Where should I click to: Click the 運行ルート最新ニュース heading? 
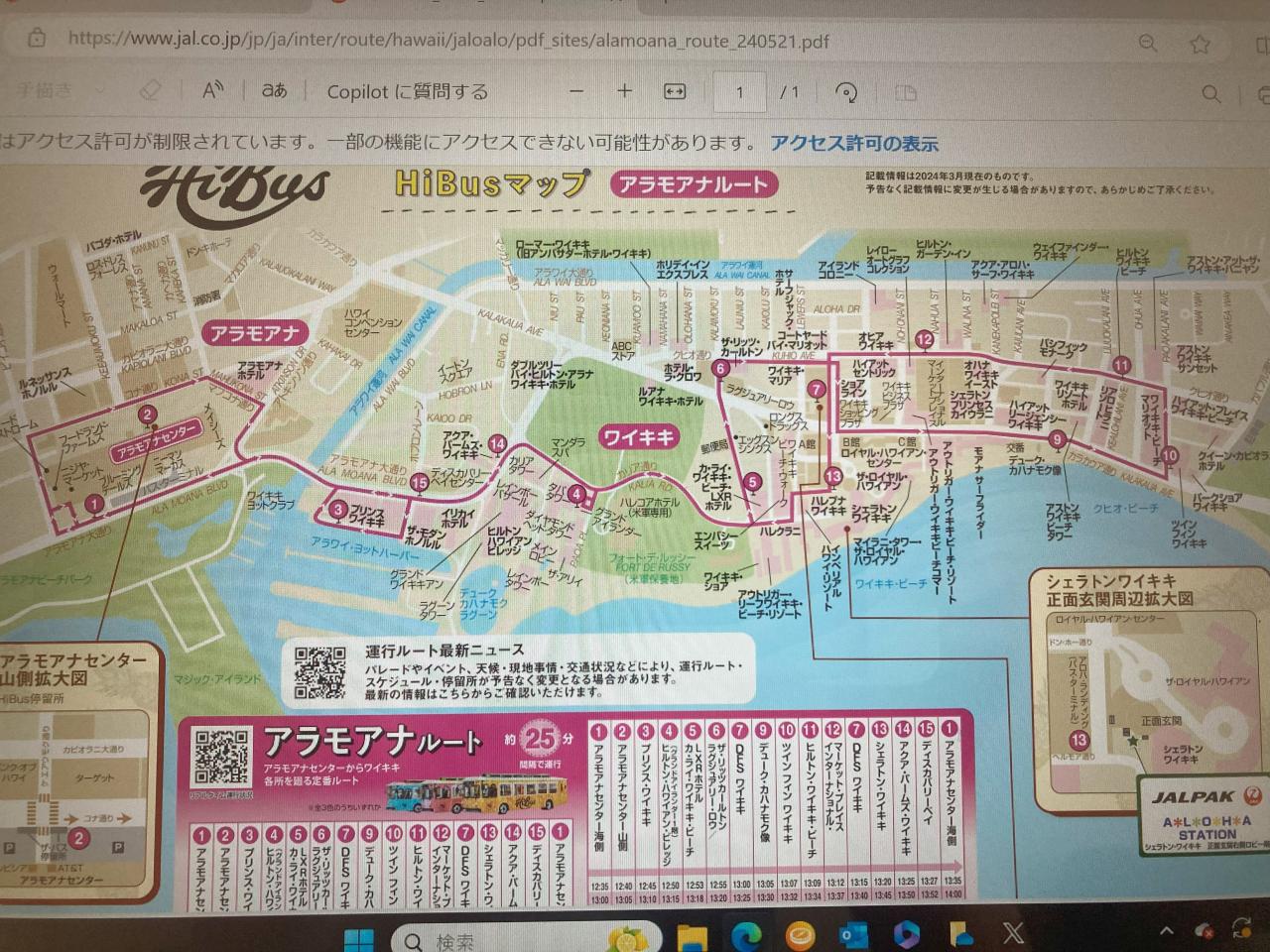[x=444, y=651]
